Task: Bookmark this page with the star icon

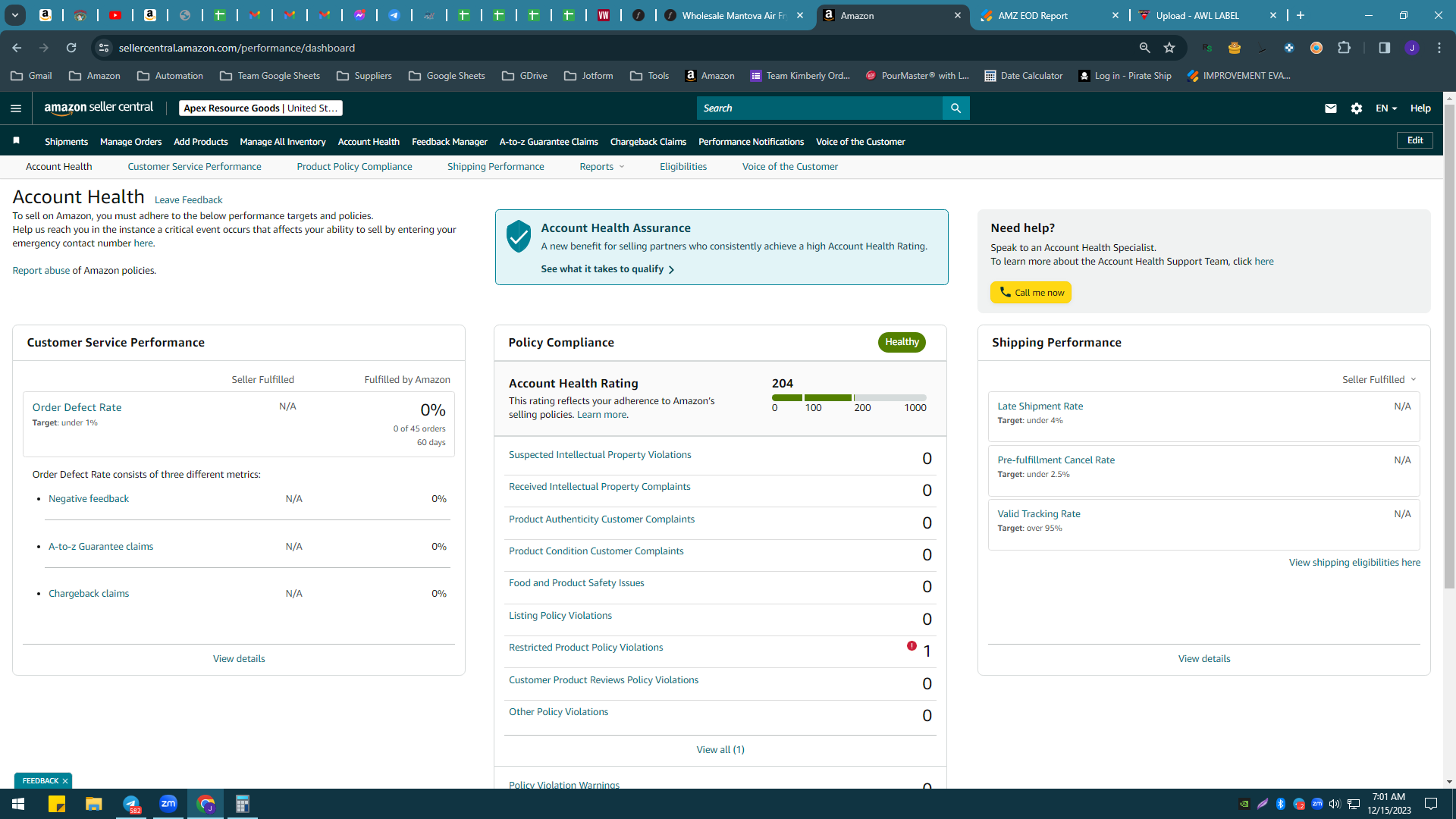Action: coord(1169,48)
